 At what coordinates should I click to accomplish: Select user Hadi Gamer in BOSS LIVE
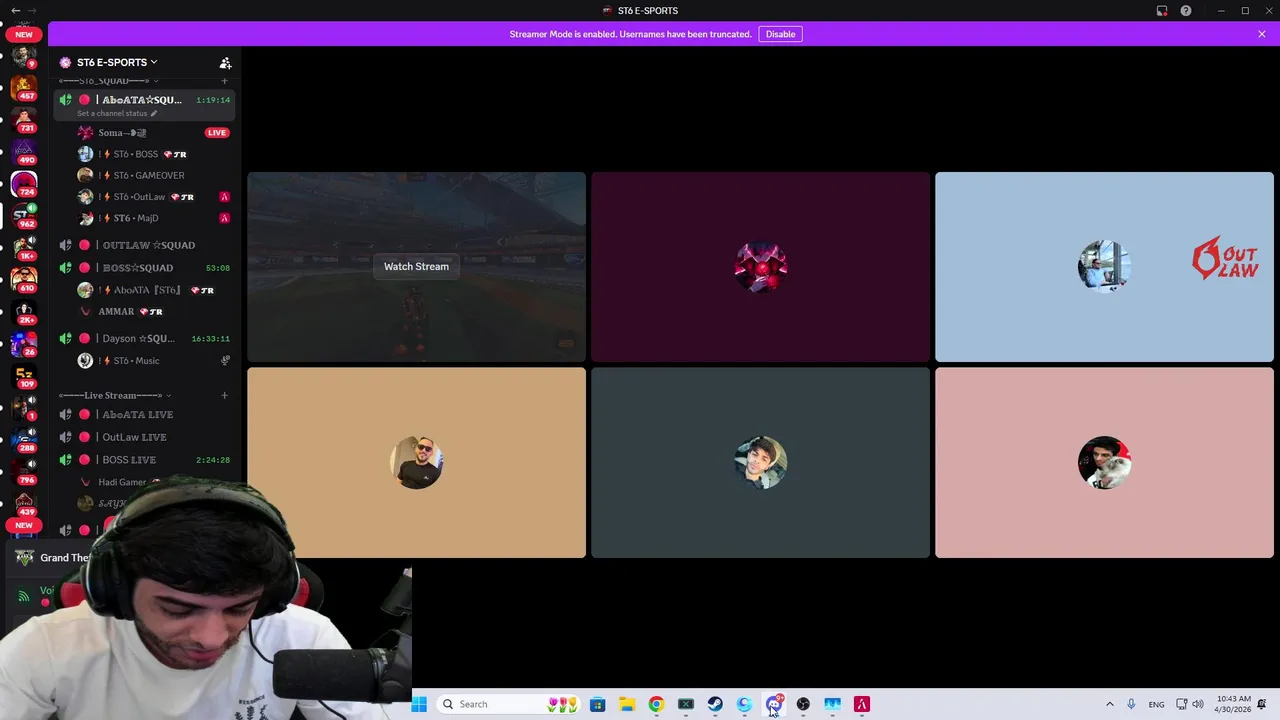coord(154,482)
